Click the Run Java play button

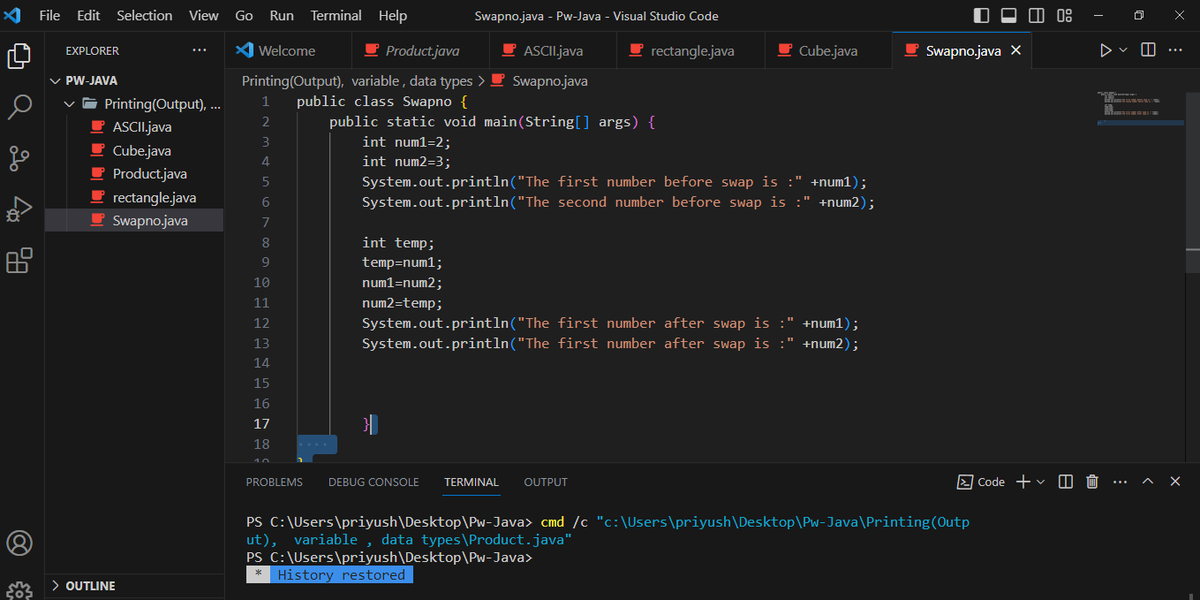click(x=1105, y=50)
